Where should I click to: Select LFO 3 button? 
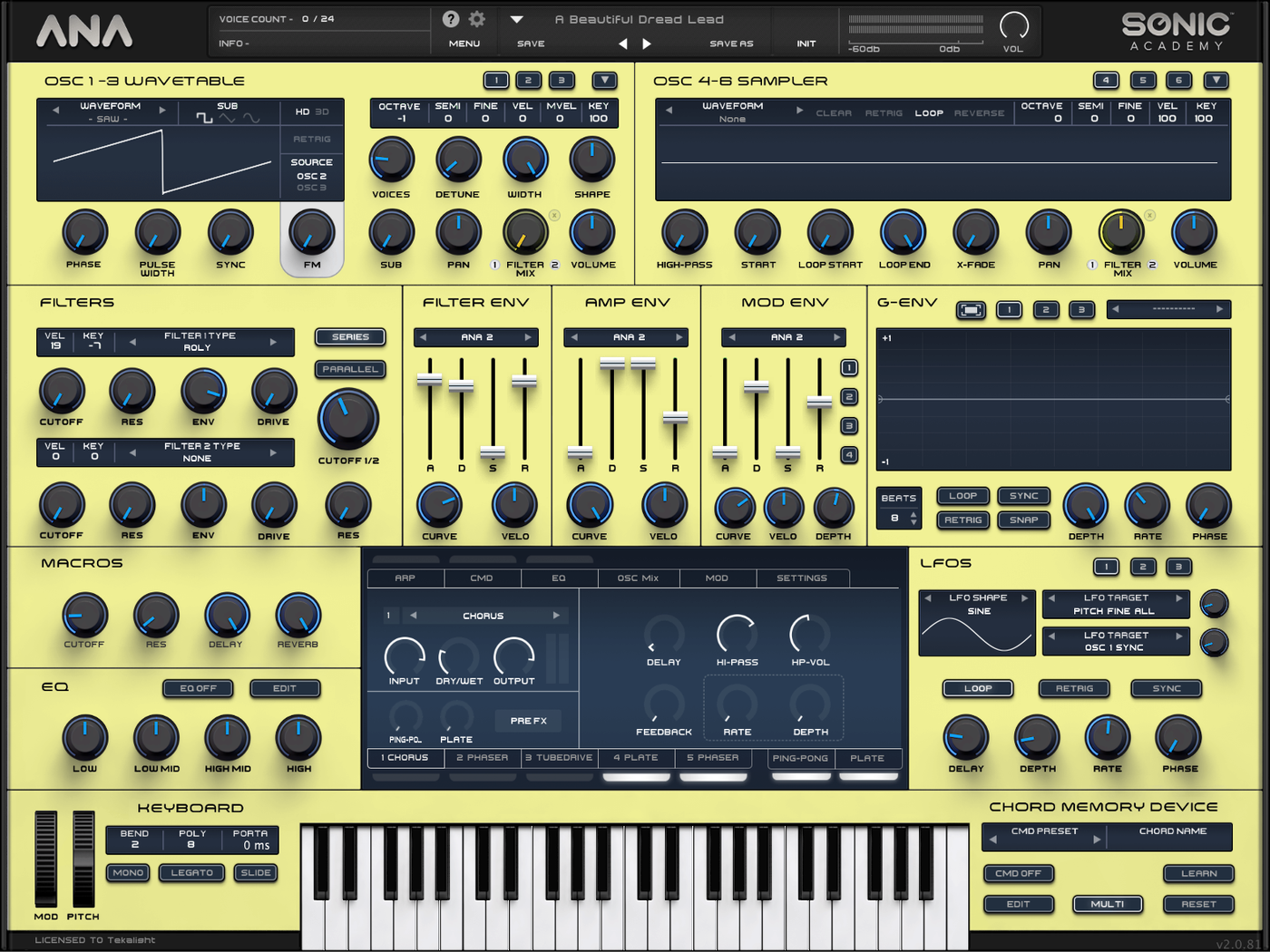click(x=1178, y=567)
